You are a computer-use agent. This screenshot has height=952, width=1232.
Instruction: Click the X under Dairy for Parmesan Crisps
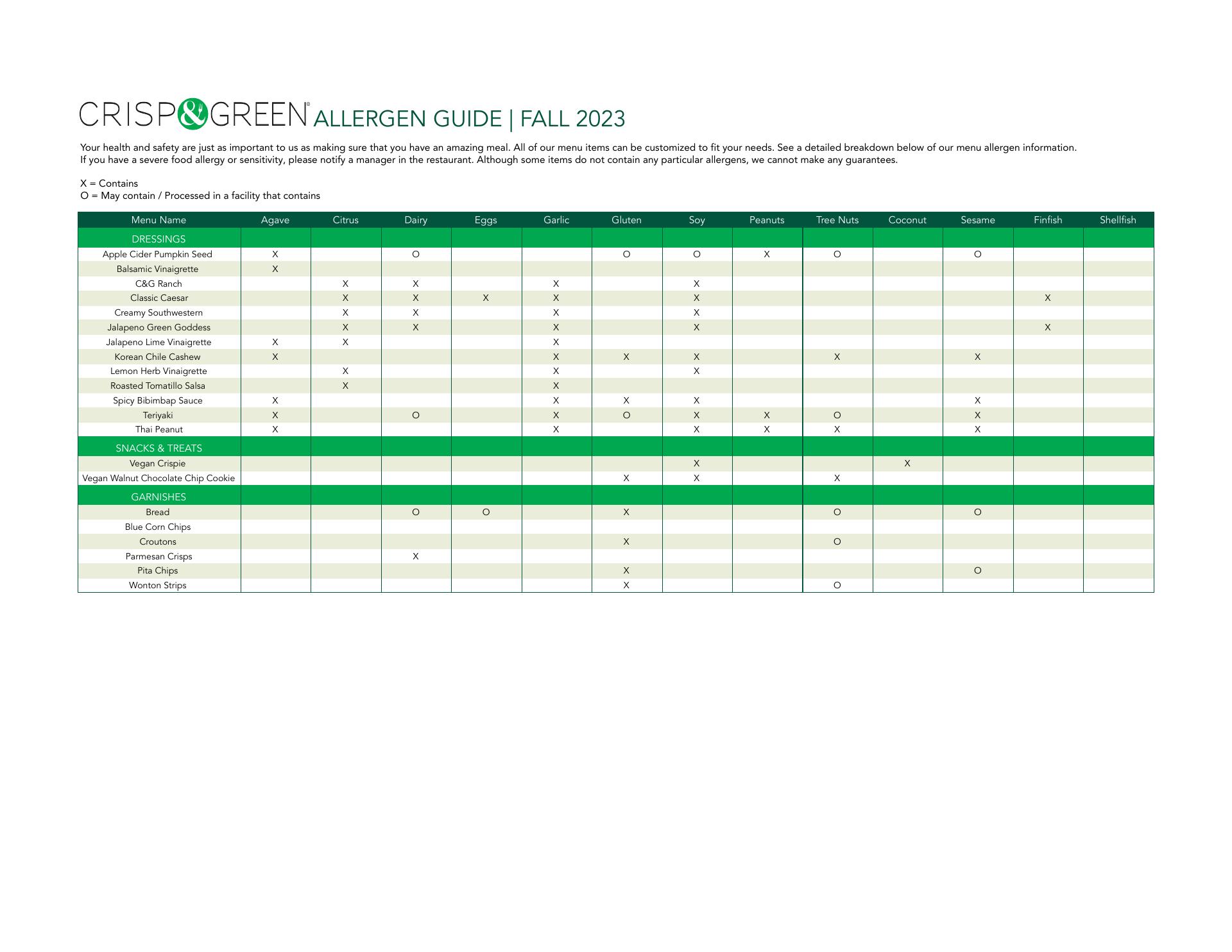coord(416,556)
